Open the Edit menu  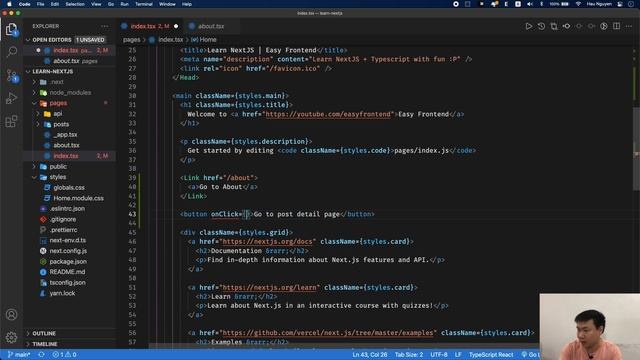click(55, 4)
